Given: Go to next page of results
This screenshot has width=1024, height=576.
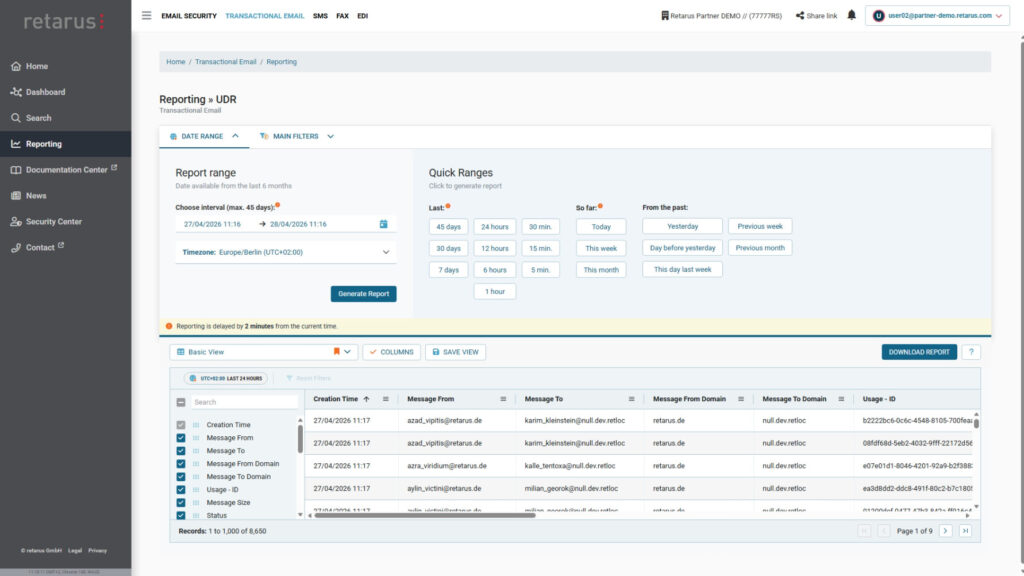Looking at the screenshot, I should pos(945,531).
